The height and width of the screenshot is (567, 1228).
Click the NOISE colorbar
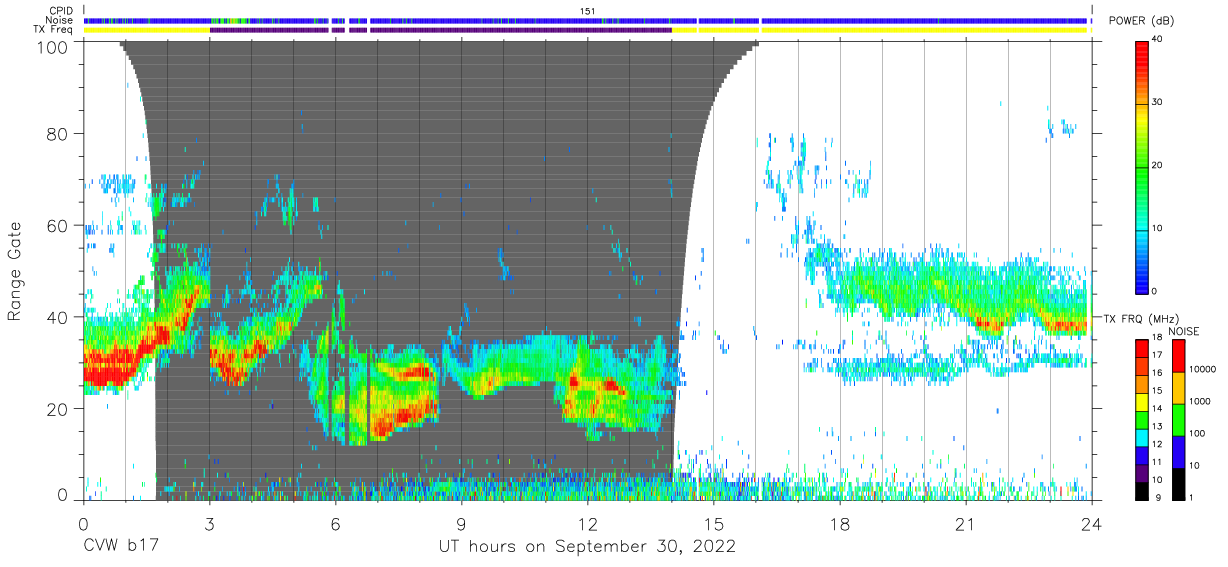1180,418
